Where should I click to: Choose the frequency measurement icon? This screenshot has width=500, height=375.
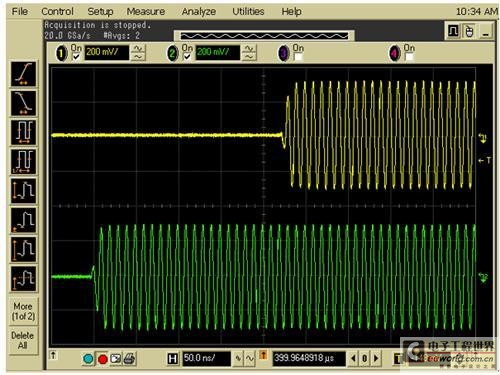(23, 162)
